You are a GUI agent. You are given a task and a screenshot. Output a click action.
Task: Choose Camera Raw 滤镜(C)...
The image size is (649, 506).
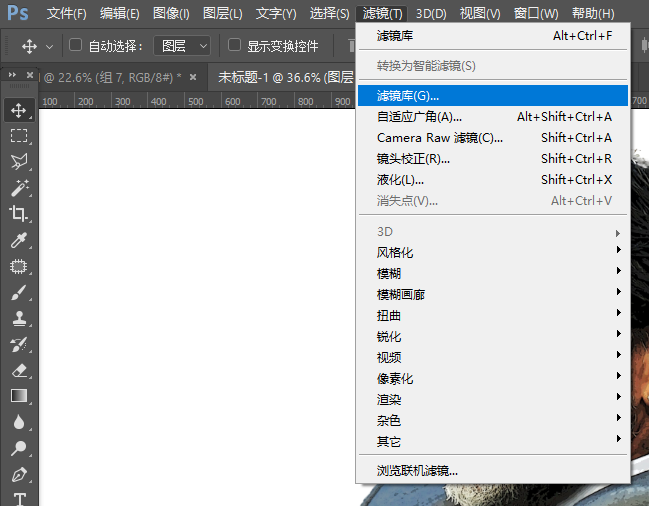point(493,138)
